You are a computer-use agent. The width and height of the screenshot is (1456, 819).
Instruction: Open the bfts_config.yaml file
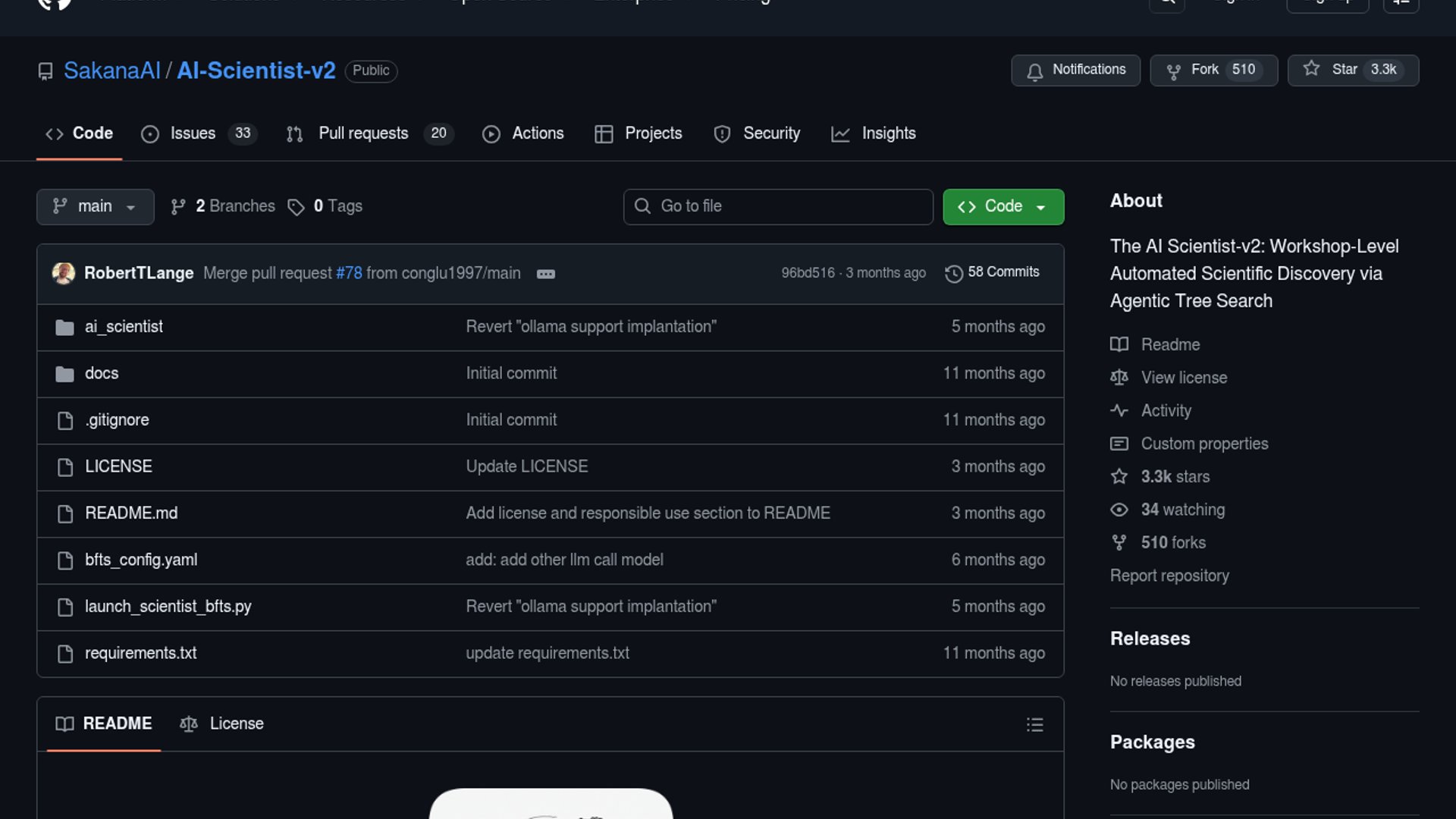141,560
